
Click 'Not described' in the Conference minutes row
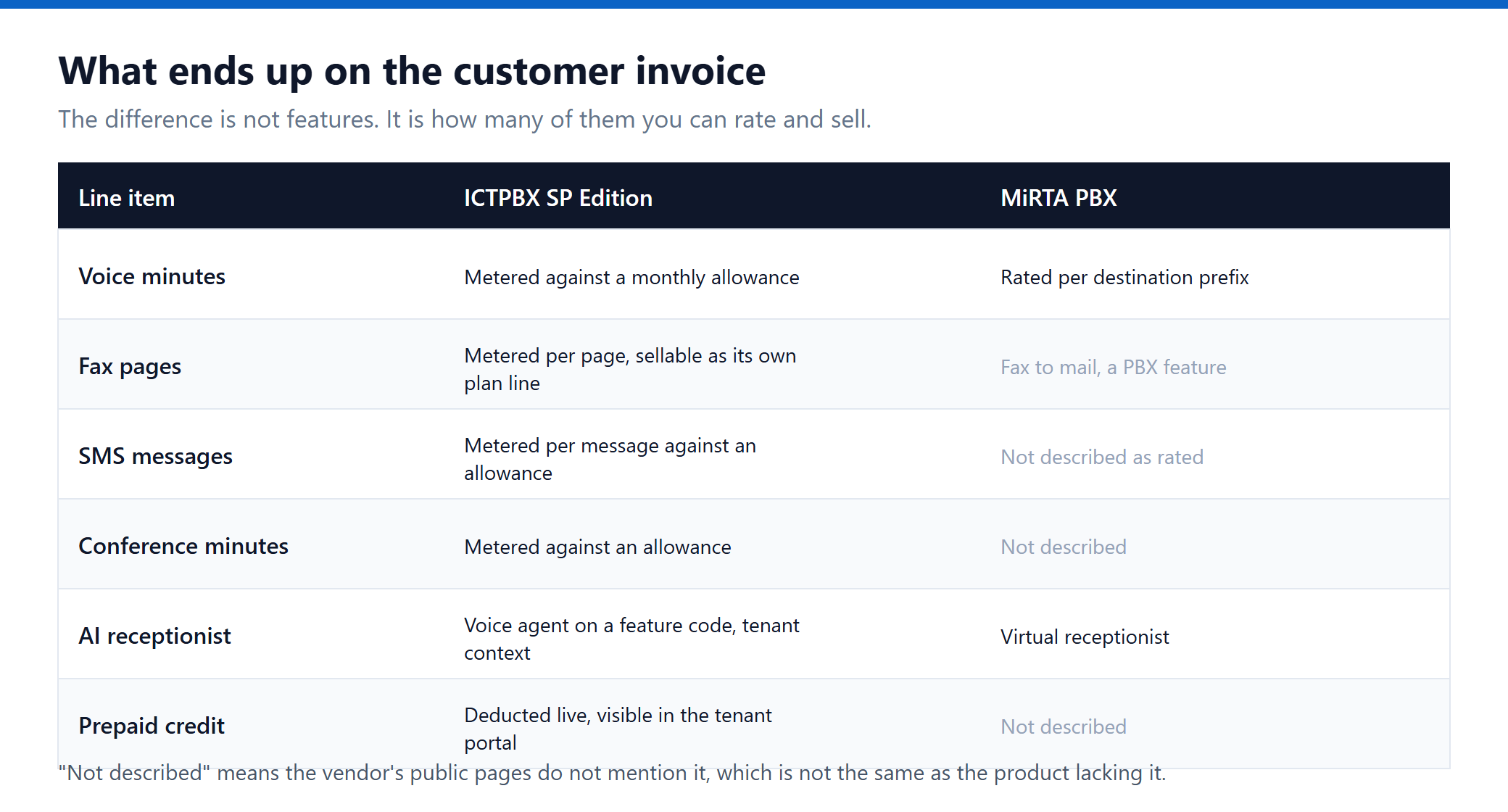[x=1064, y=547]
